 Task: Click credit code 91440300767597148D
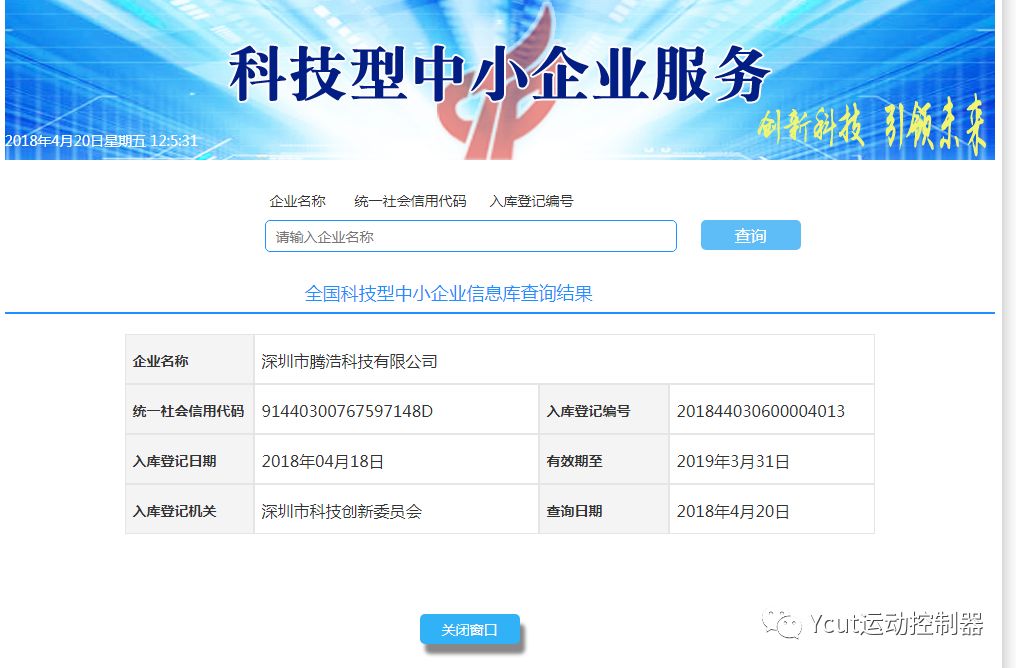tap(347, 411)
